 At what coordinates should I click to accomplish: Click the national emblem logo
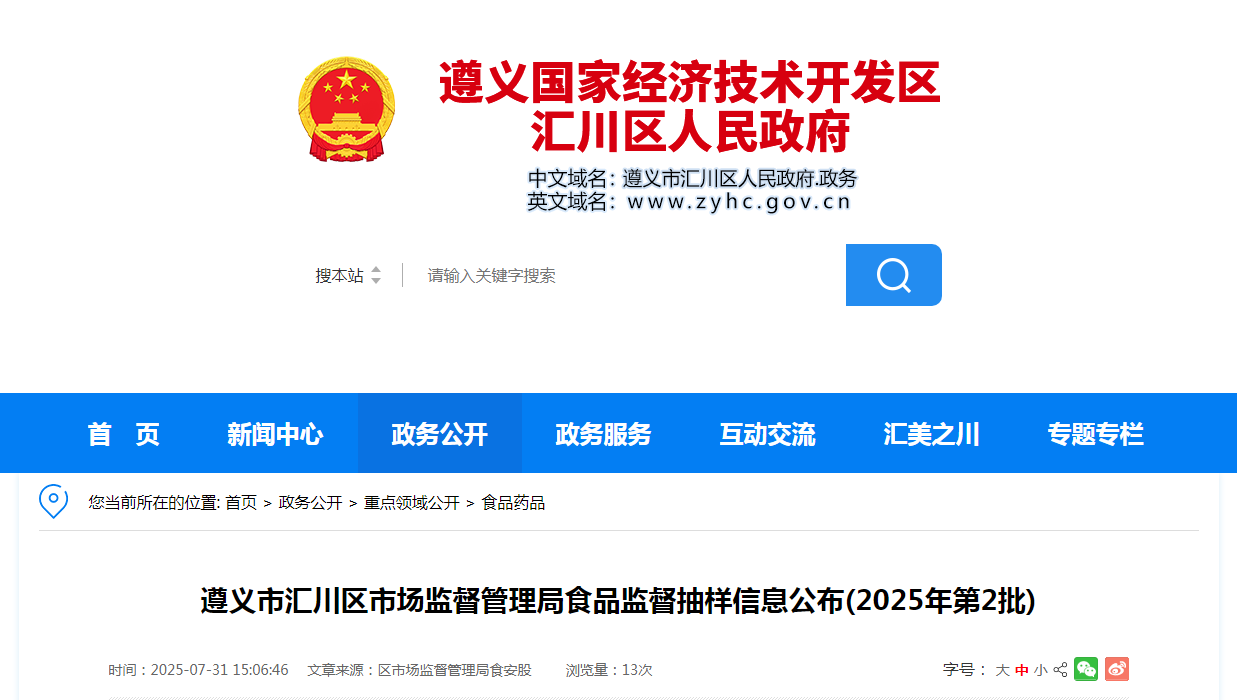point(347,110)
